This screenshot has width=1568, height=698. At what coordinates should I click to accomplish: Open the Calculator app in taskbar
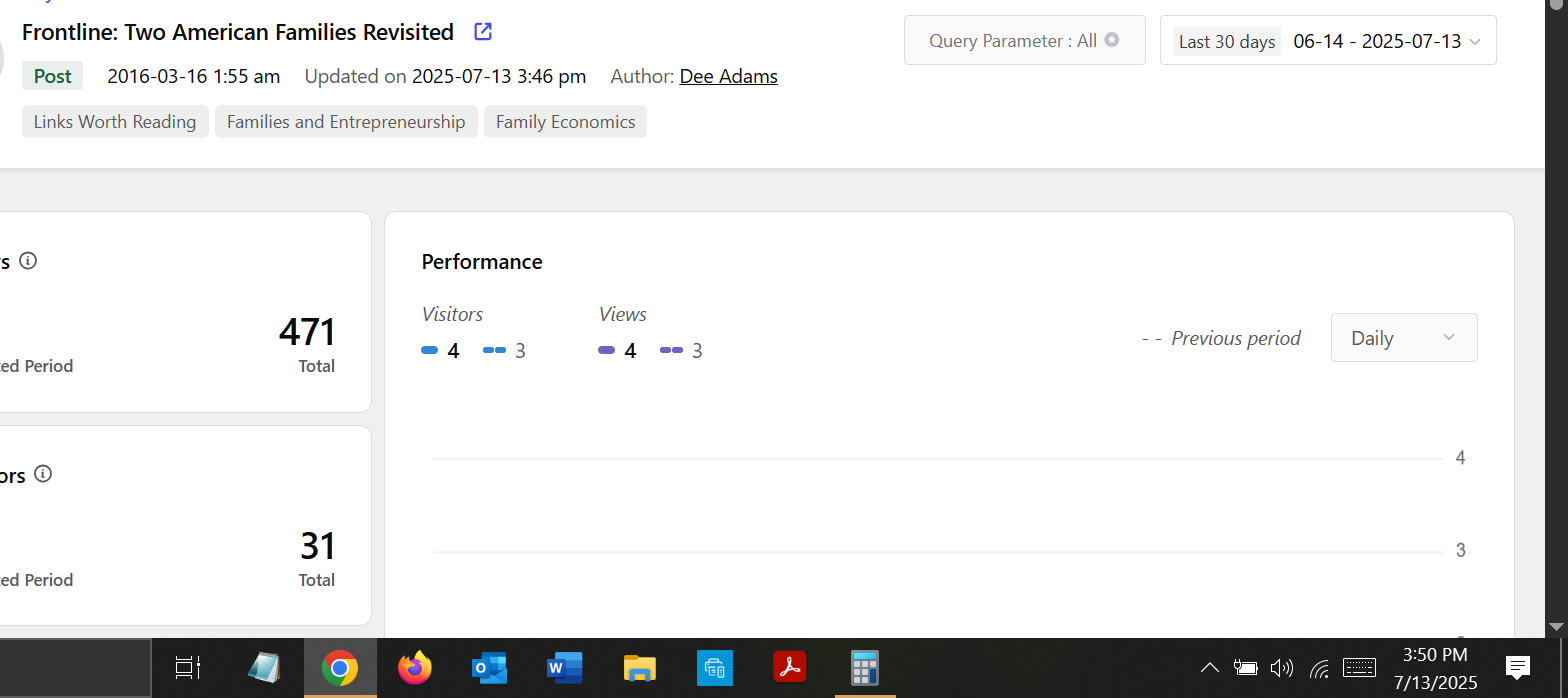864,668
